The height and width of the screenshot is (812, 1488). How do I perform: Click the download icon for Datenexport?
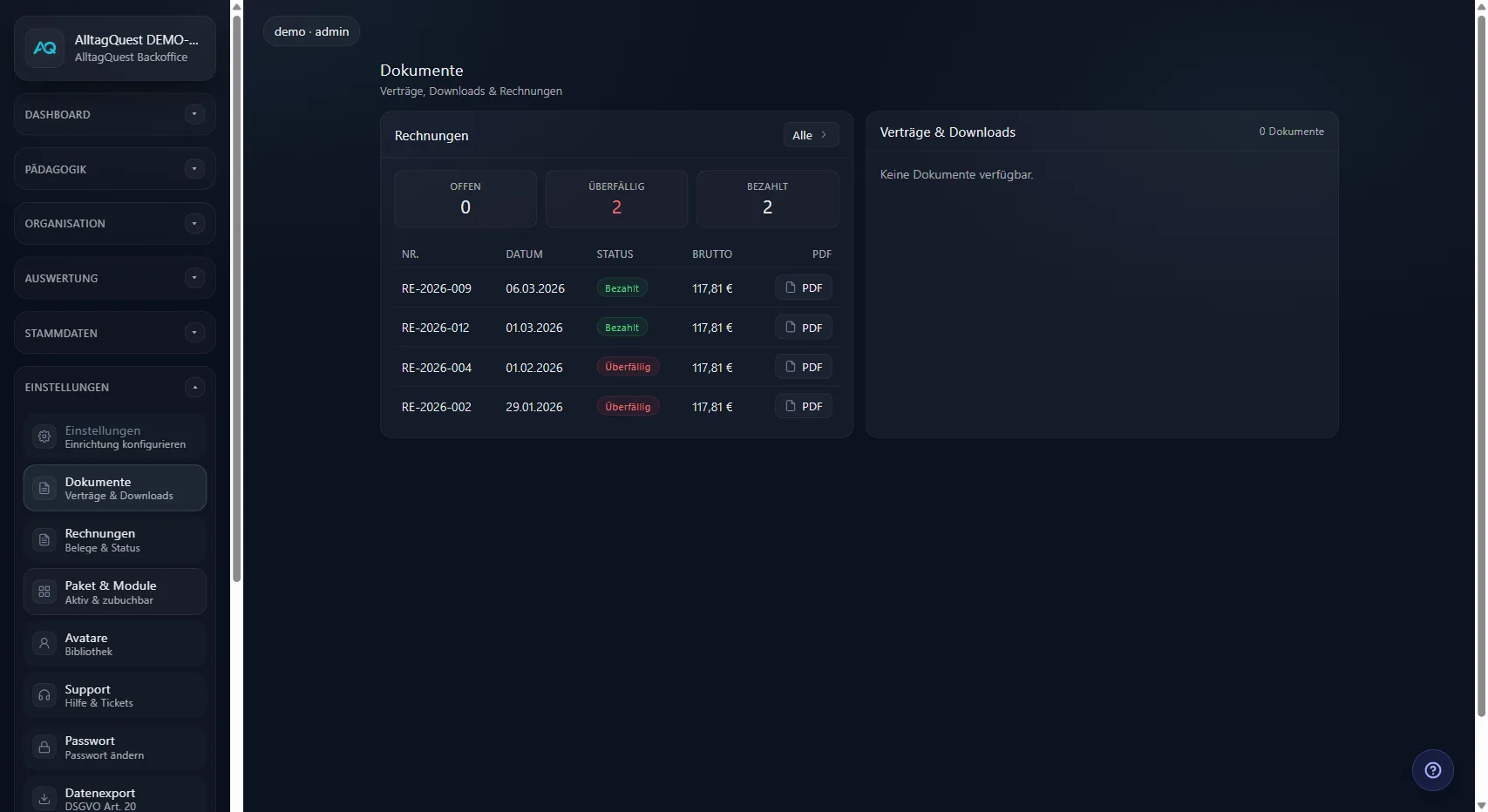[44, 799]
